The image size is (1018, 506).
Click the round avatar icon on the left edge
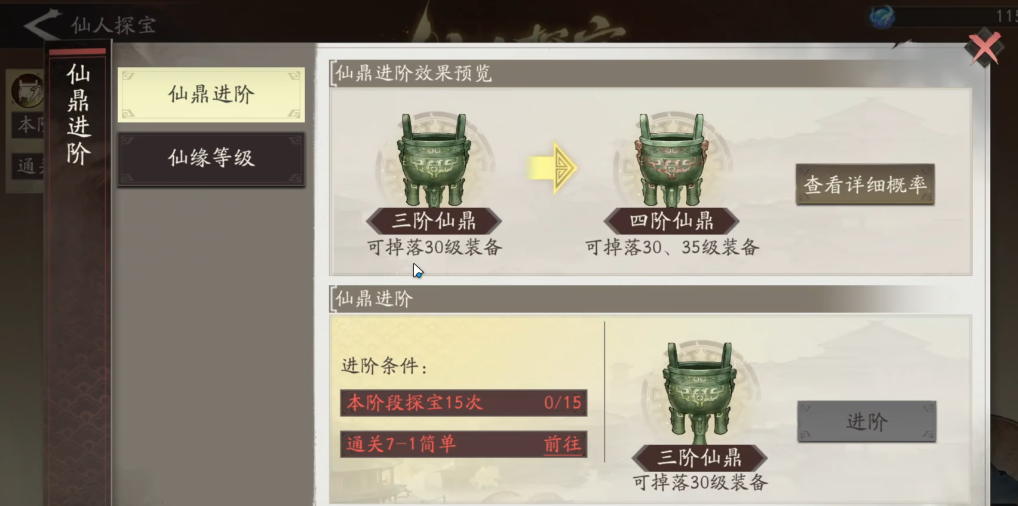27,90
